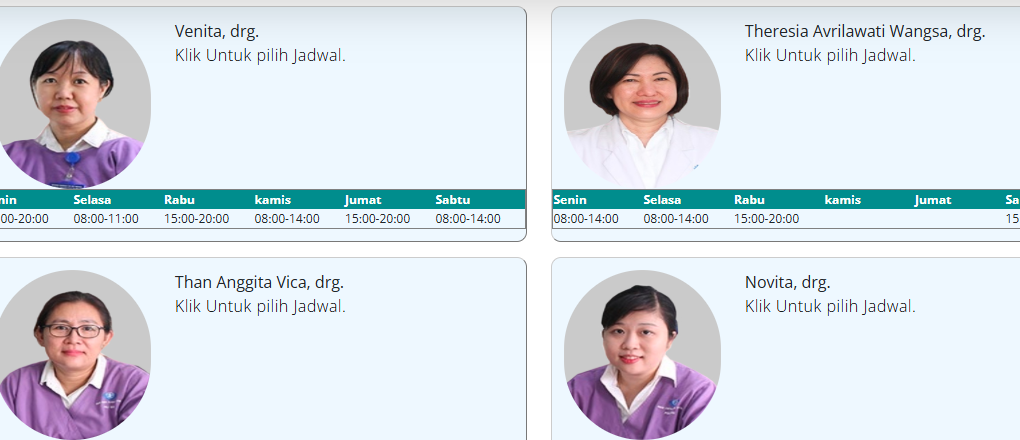Image resolution: width=1020 pixels, height=440 pixels.
Task: Pick Venita's Rabu 15:00-20:00 slot
Action: point(196,219)
